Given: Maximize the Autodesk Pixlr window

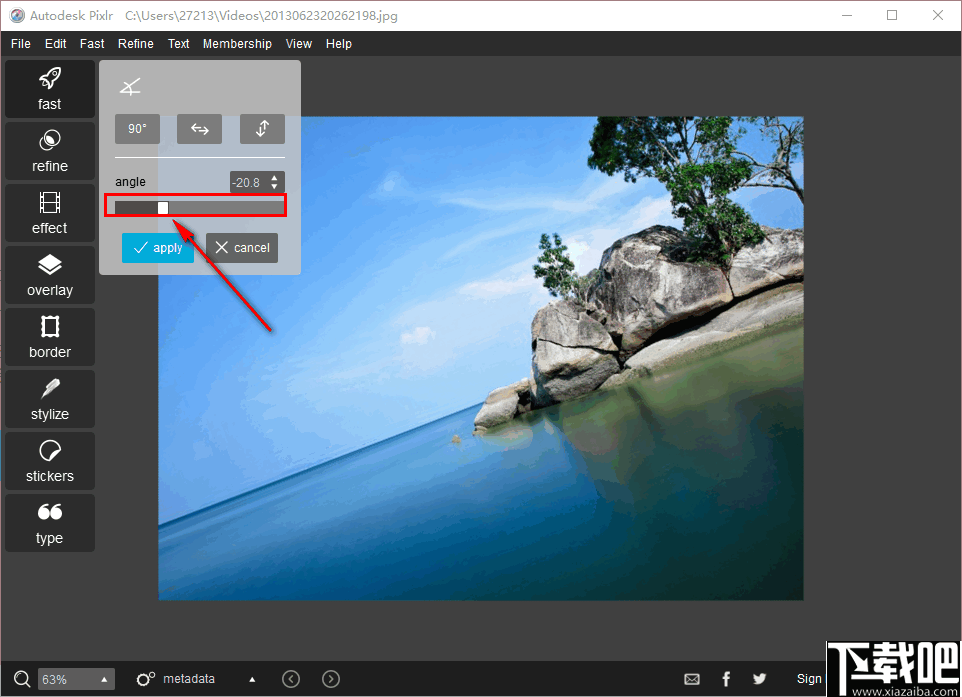Looking at the screenshot, I should (892, 15).
